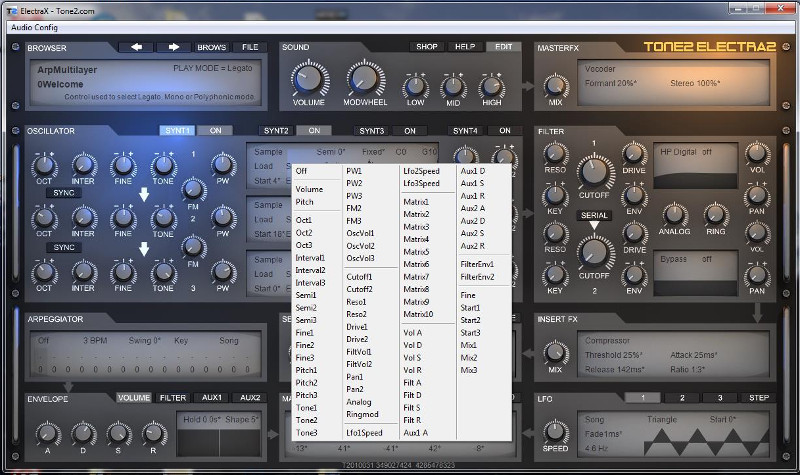Select LFO STEP tab

(x=759, y=397)
